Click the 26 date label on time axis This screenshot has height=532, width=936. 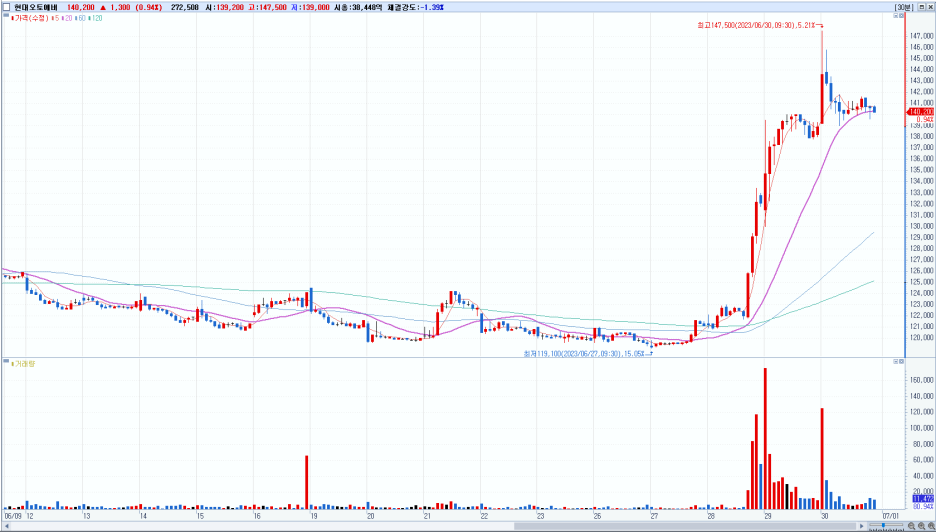pyautogui.click(x=597, y=516)
